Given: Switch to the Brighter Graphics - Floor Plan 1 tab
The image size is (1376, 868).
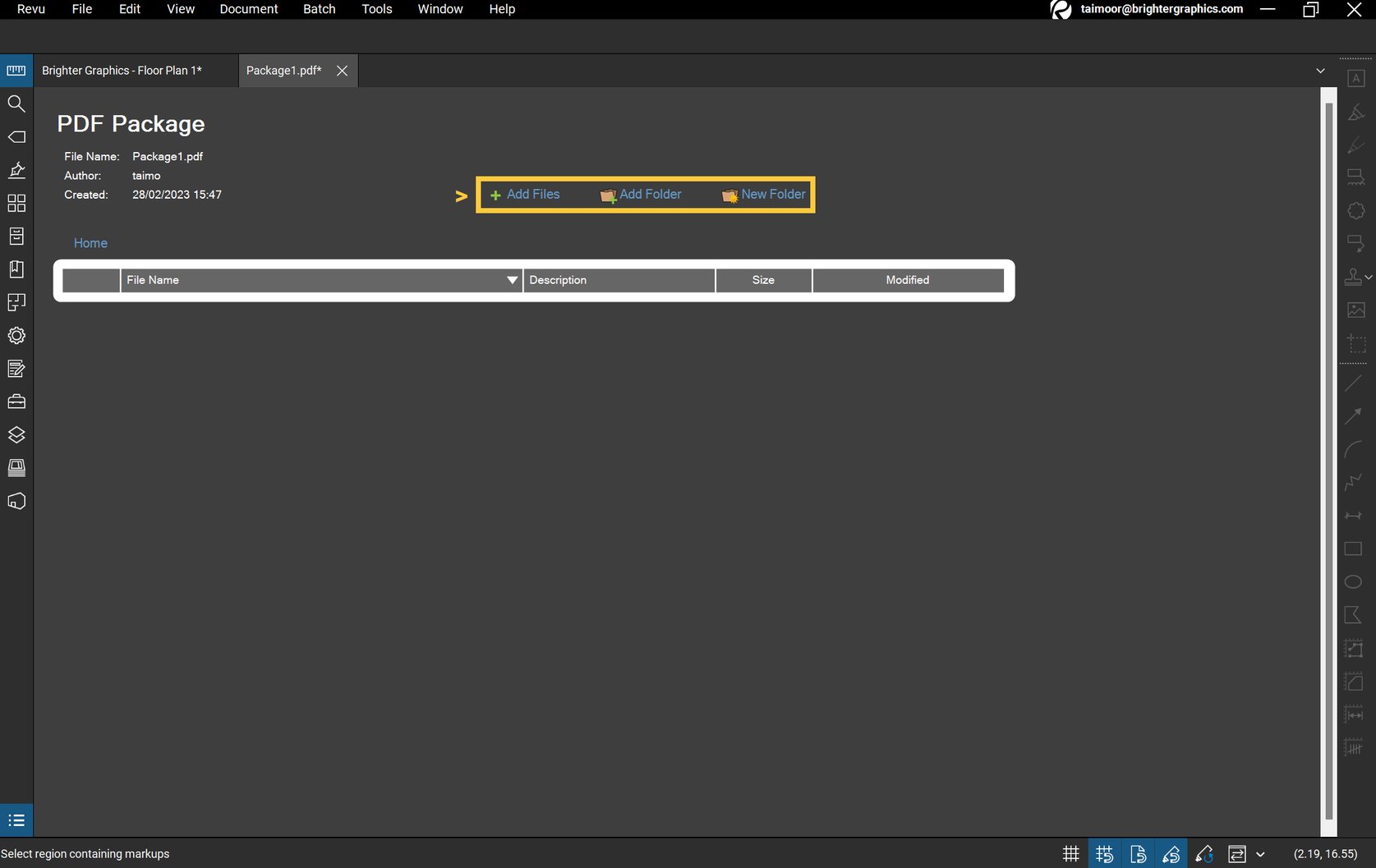Looking at the screenshot, I should 122,71.
